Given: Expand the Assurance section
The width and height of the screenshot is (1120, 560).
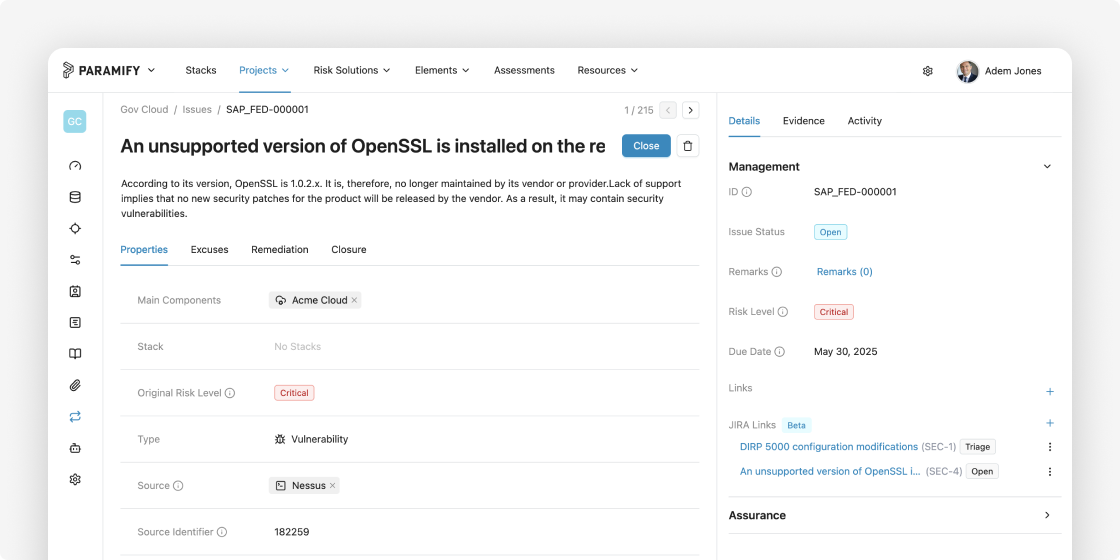Looking at the screenshot, I should click(x=1047, y=515).
